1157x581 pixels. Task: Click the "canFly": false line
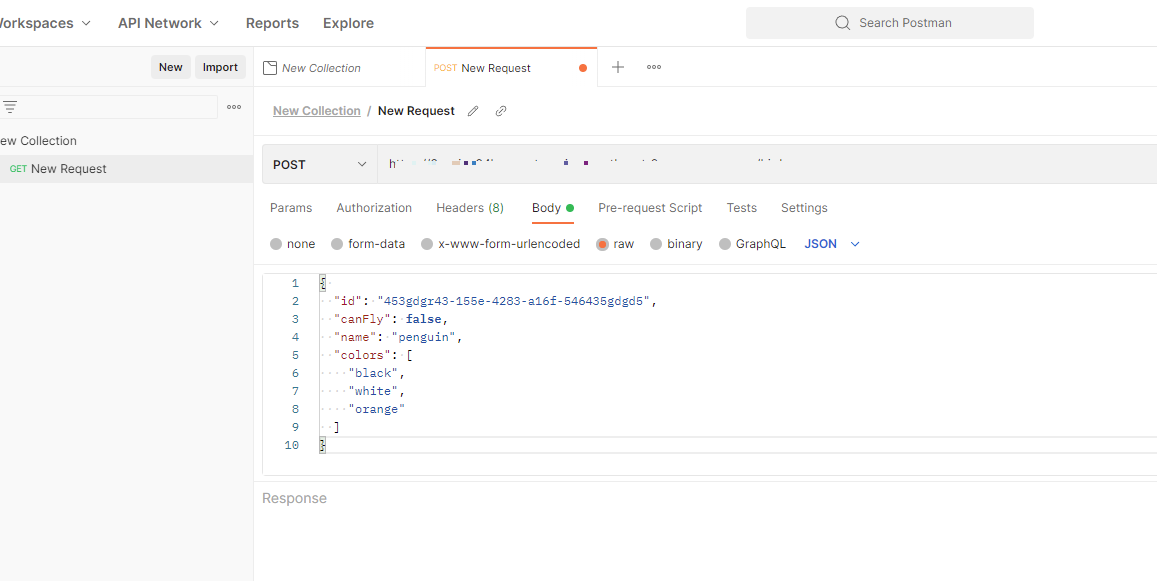(x=391, y=319)
